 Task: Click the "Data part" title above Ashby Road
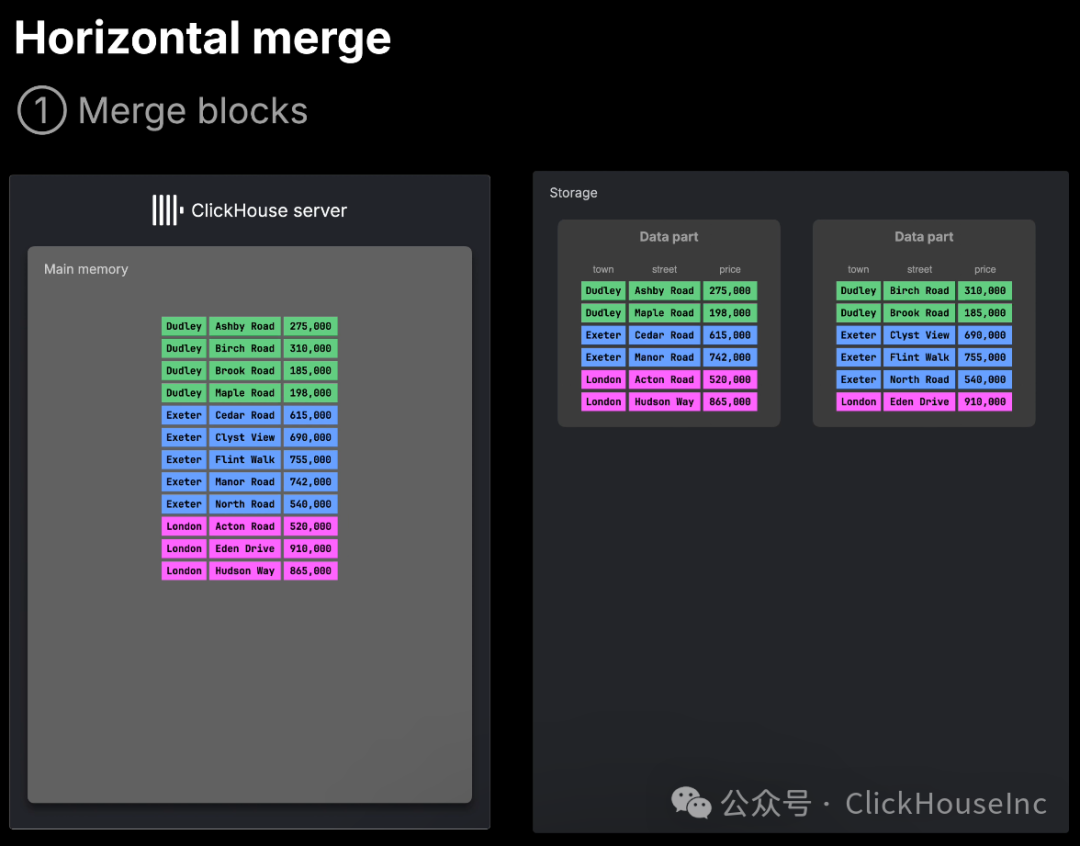[x=669, y=237]
